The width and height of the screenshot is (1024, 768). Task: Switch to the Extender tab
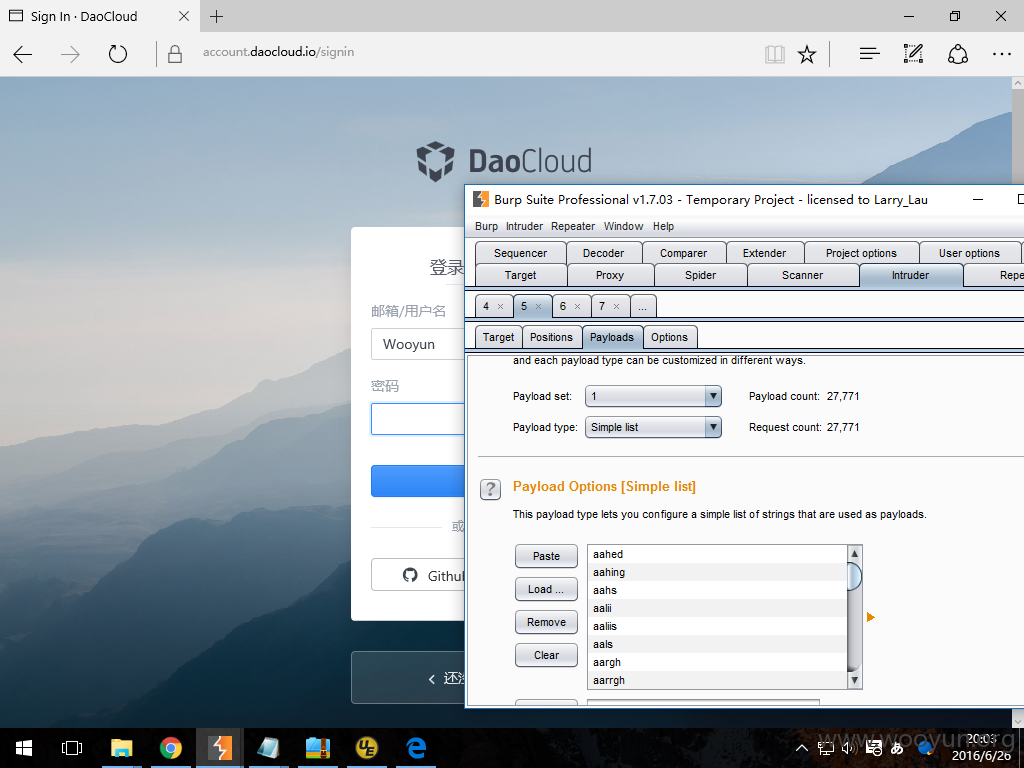pos(764,253)
